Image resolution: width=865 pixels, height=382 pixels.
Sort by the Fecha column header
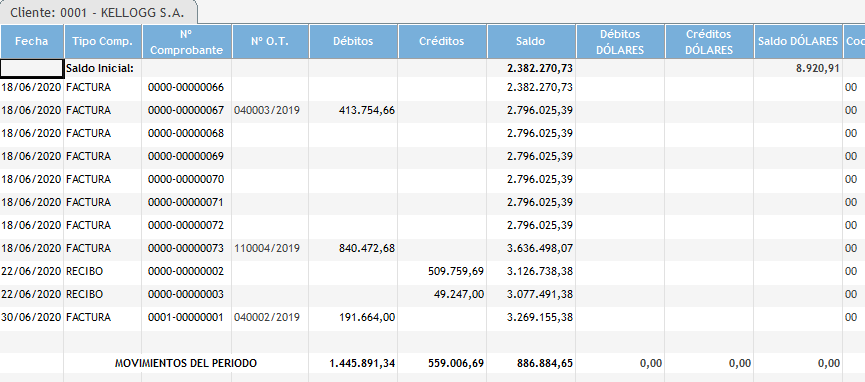pyautogui.click(x=32, y=41)
